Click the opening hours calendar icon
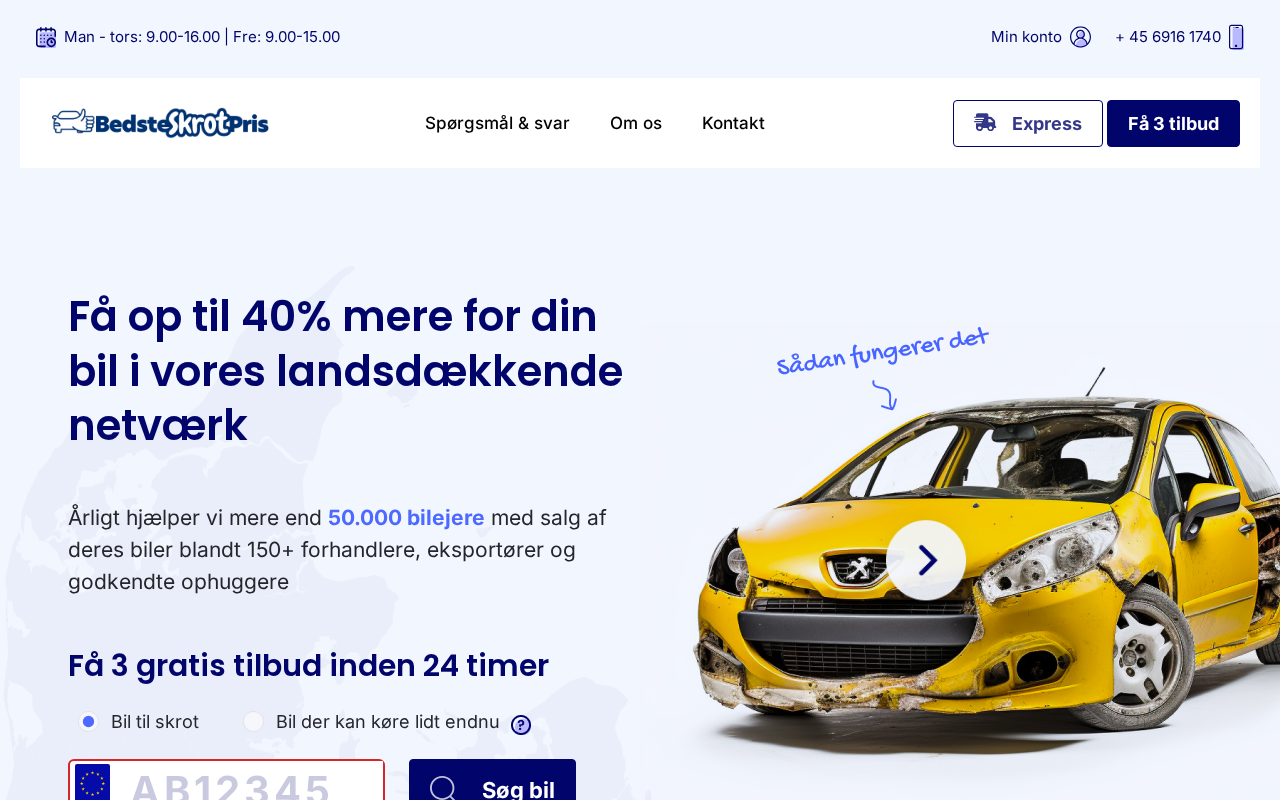The width and height of the screenshot is (1280, 800). click(46, 37)
